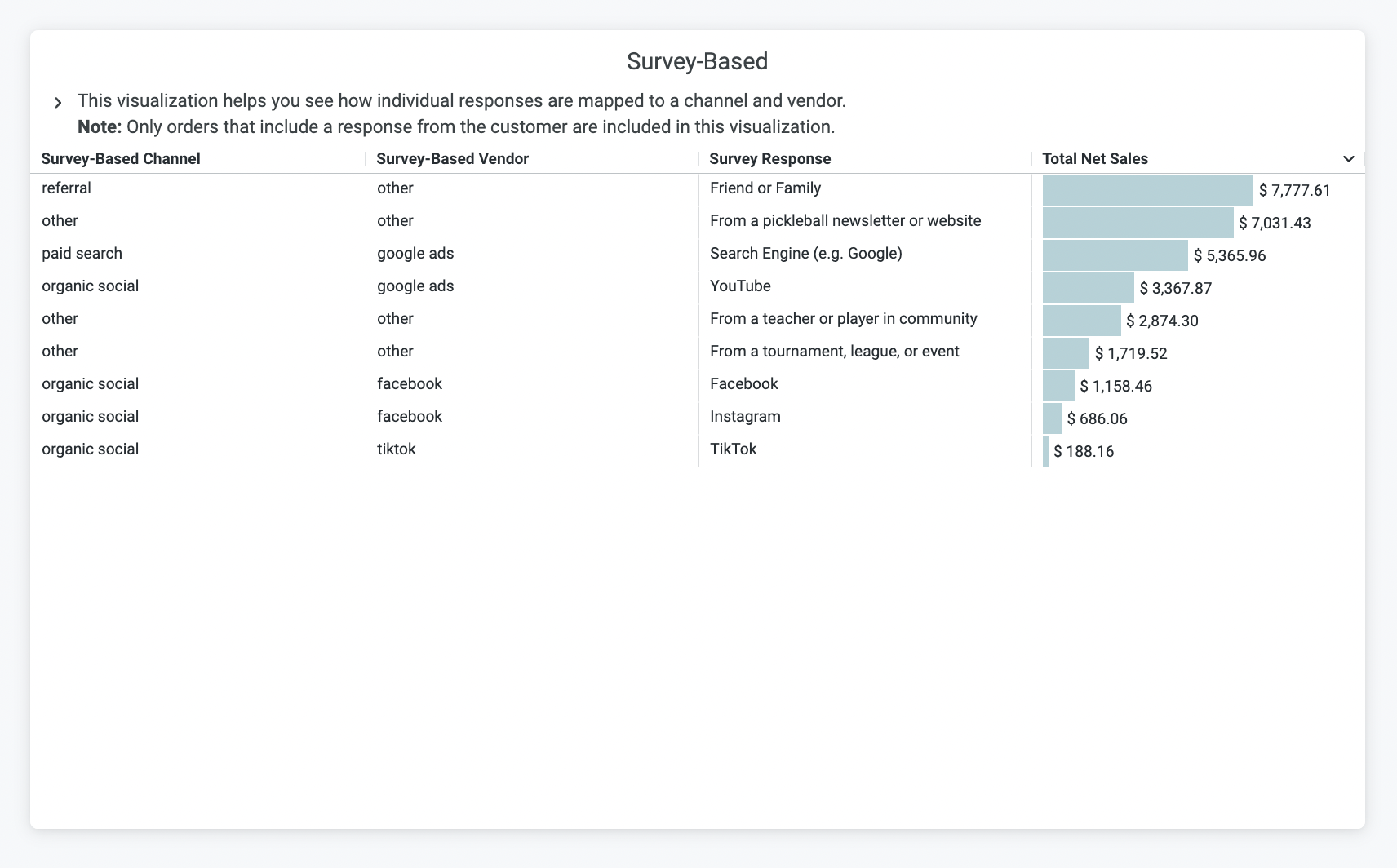Sort by Survey-Based Channel column header
The width and height of the screenshot is (1397, 868).
[x=121, y=159]
